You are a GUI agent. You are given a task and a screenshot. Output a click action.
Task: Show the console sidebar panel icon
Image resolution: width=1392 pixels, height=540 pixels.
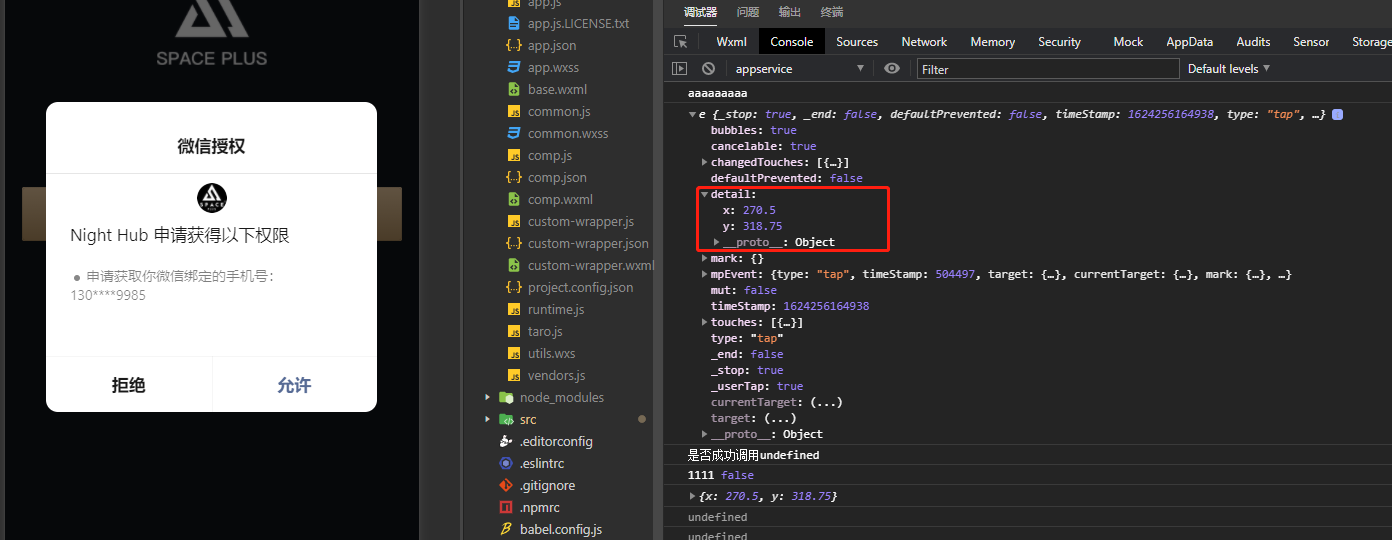coord(680,69)
